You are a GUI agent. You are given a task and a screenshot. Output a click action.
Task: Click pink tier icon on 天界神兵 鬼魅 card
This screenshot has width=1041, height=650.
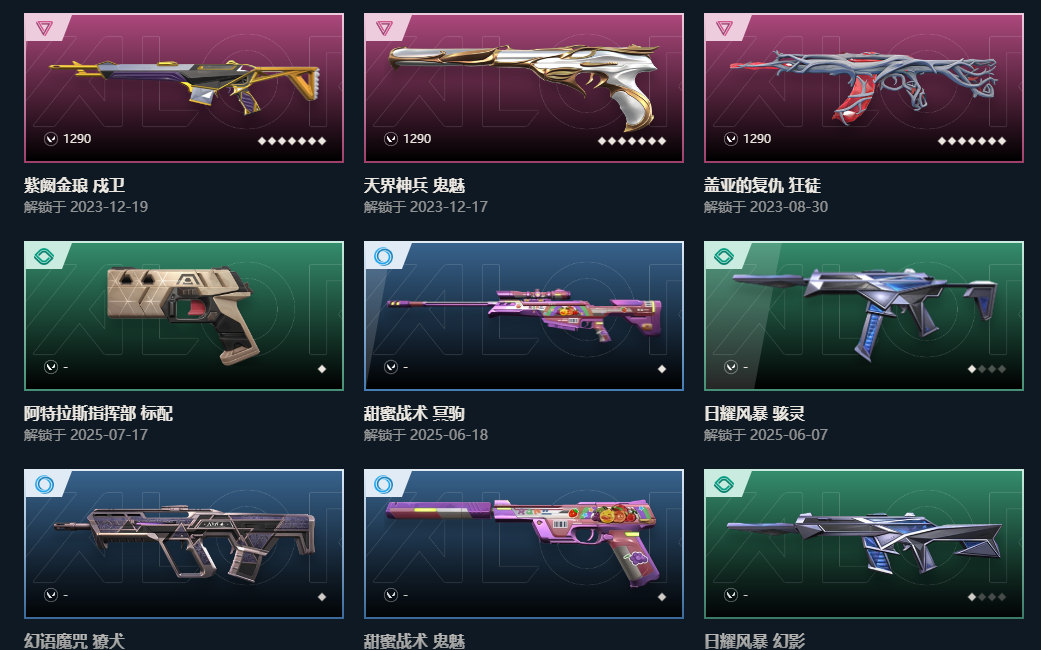point(384,28)
